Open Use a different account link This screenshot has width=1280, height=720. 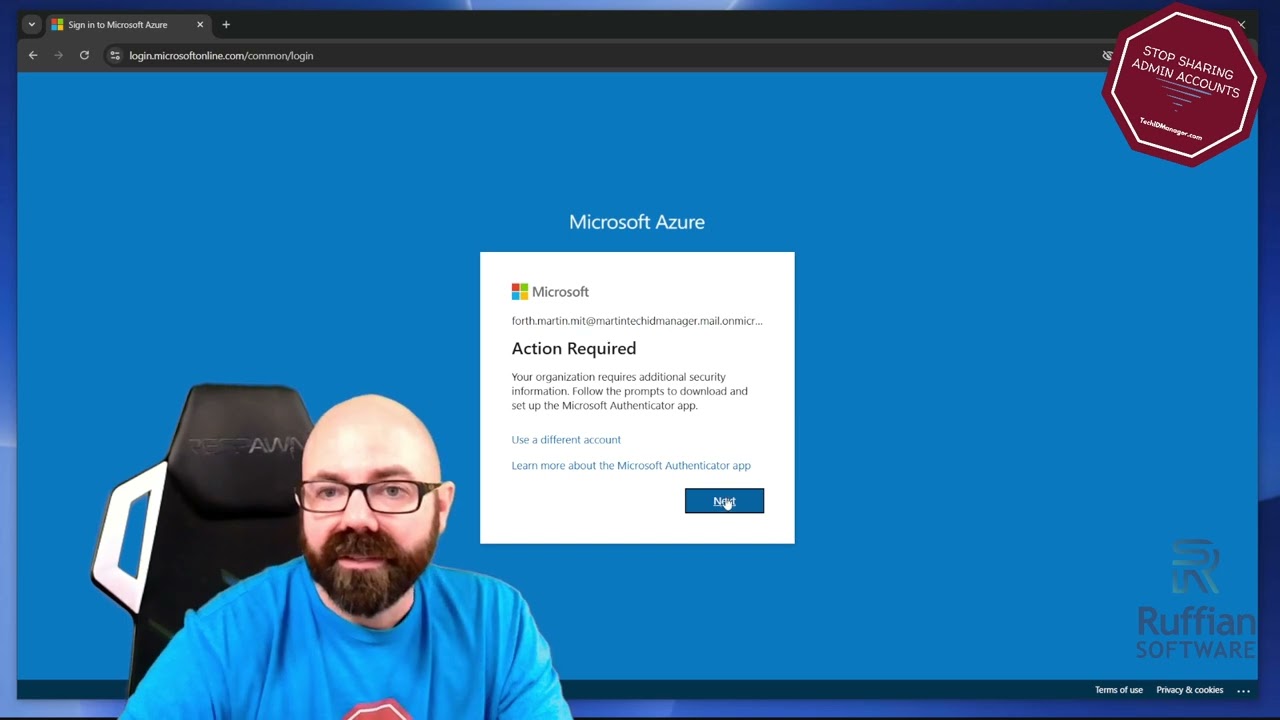click(566, 440)
